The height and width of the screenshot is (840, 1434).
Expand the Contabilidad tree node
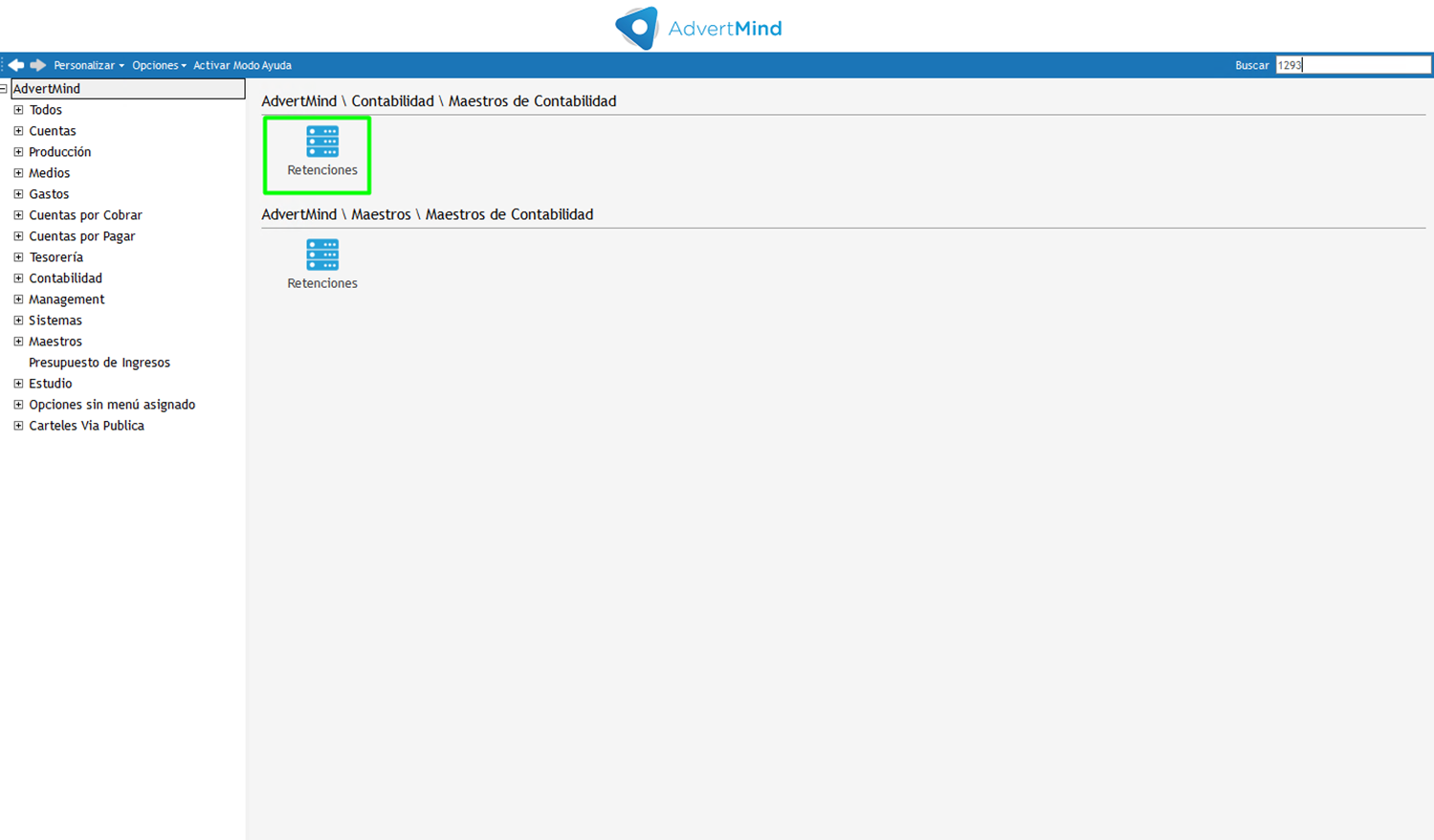coord(18,278)
